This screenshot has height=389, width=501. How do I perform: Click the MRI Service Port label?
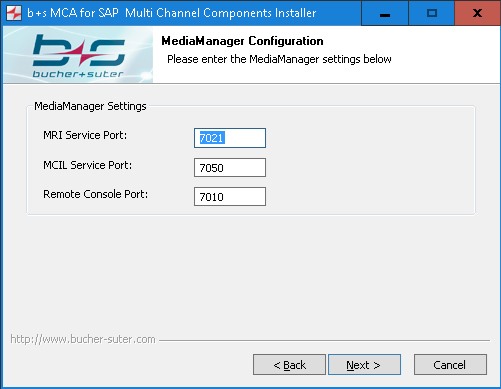[x=85, y=135]
